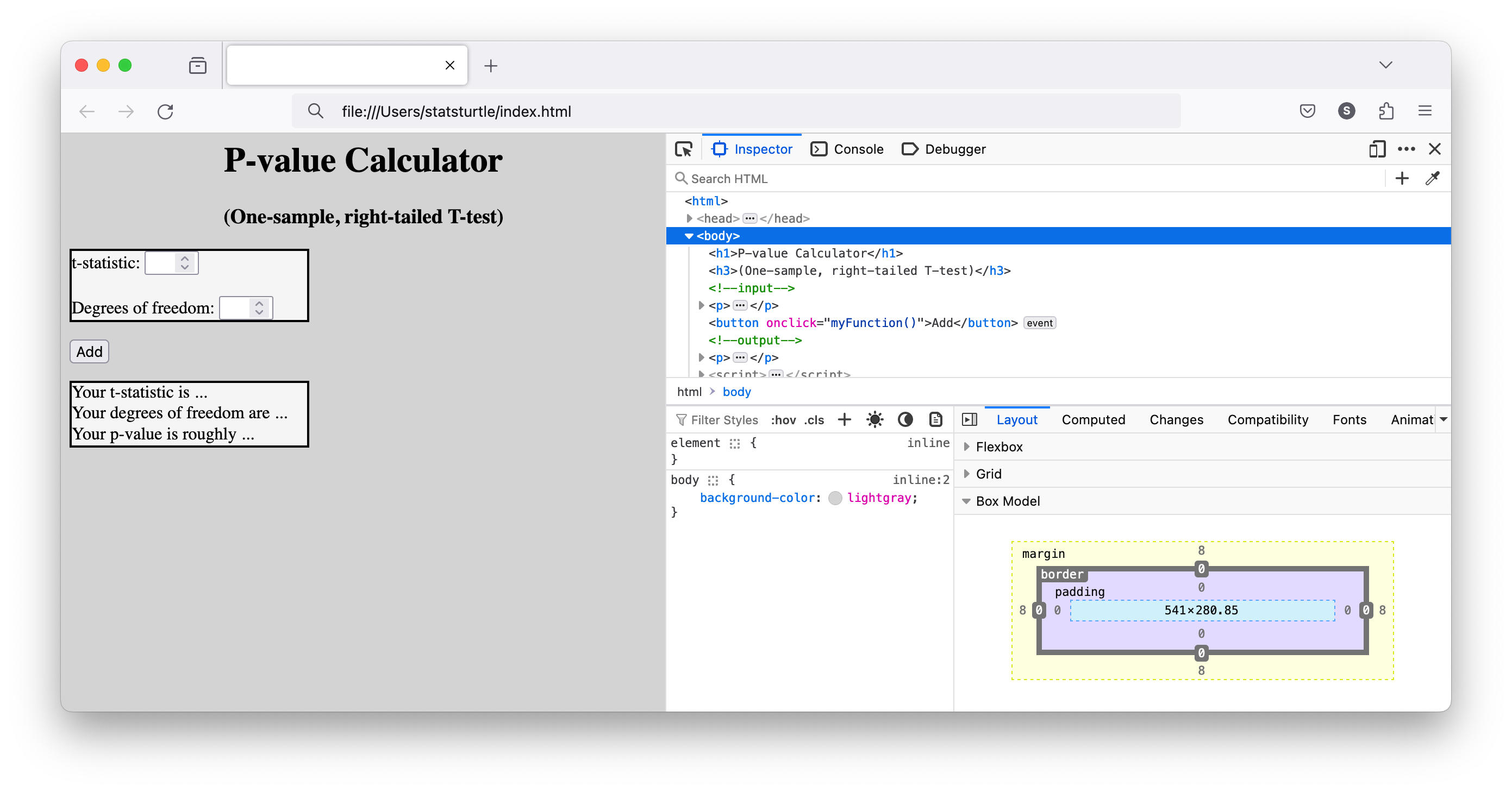Screen dimensions: 1512x792
Task: Click the event badge on button node
Action: 1039,323
